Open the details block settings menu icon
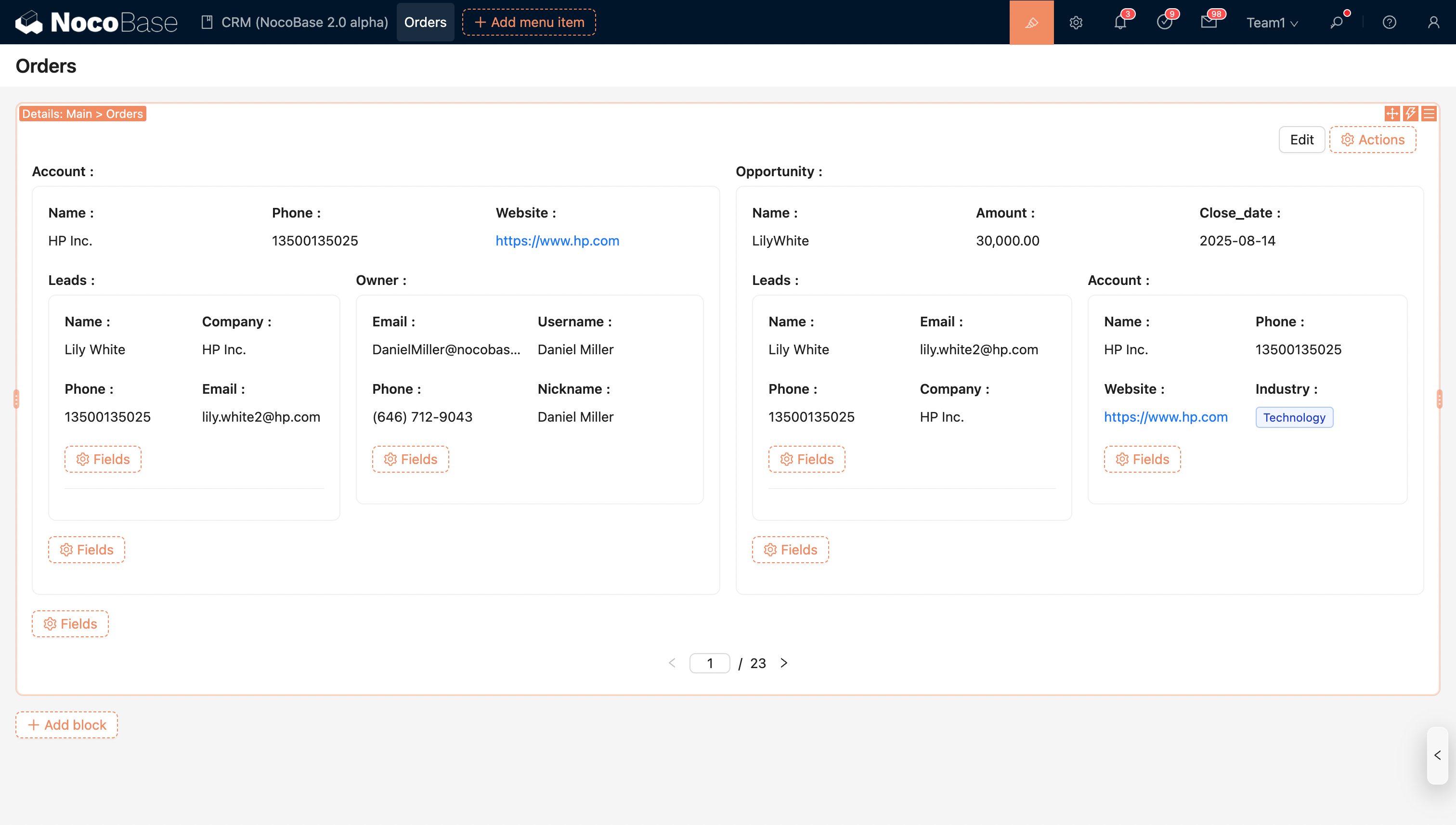This screenshot has width=1456, height=825. pos(1429,114)
